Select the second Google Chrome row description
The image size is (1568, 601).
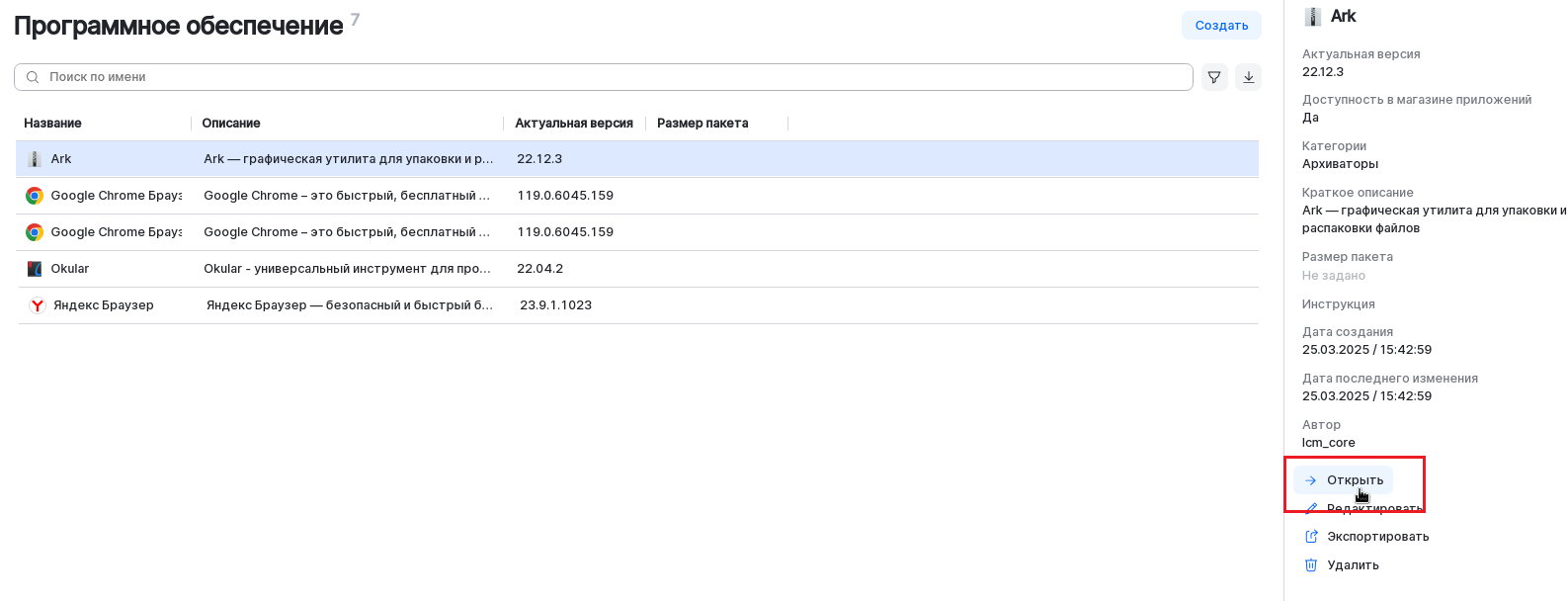coord(346,232)
